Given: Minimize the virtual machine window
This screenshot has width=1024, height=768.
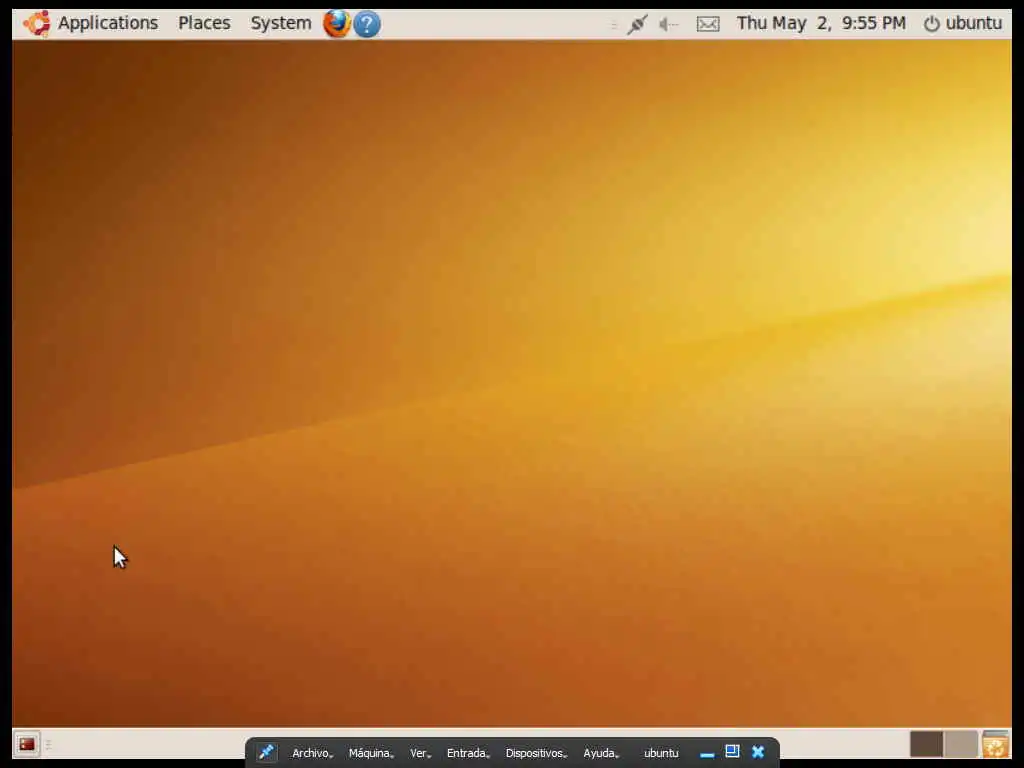Looking at the screenshot, I should [707, 754].
